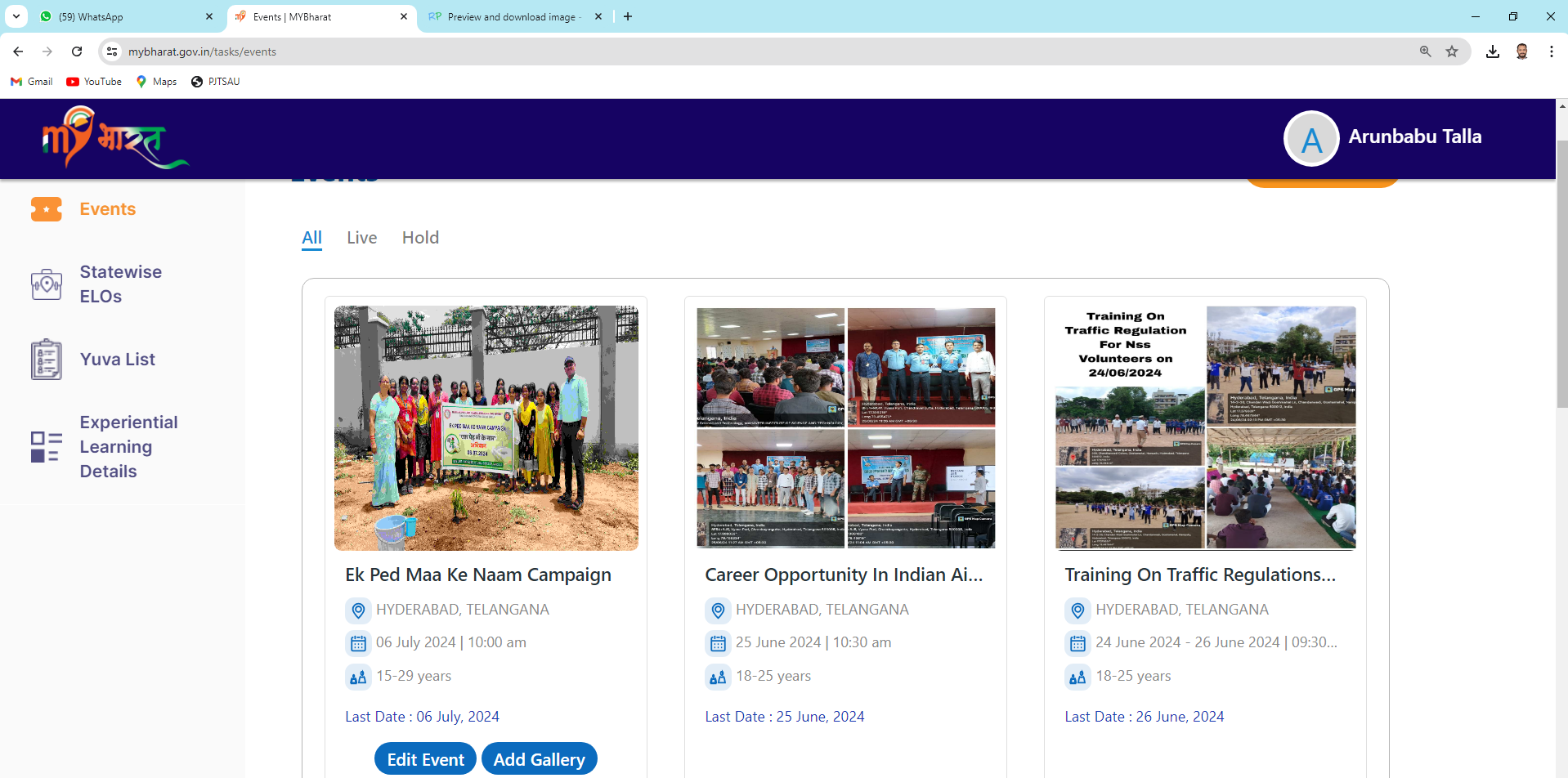Click the Arunbabu Talla profile name
Viewport: 1568px width, 778px height.
1415,136
